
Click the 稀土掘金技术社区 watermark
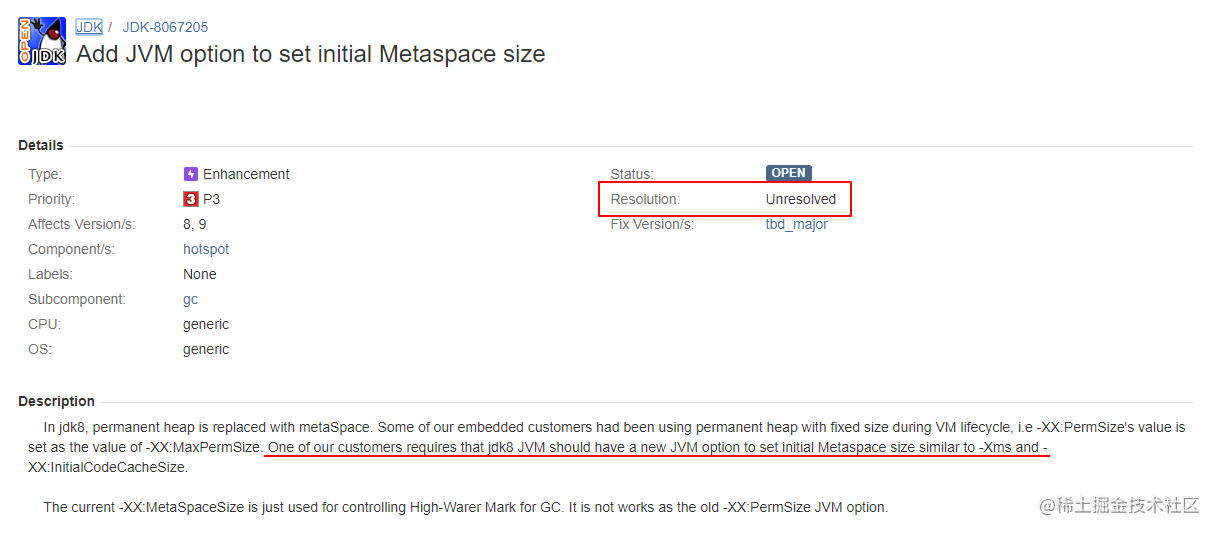1119,506
